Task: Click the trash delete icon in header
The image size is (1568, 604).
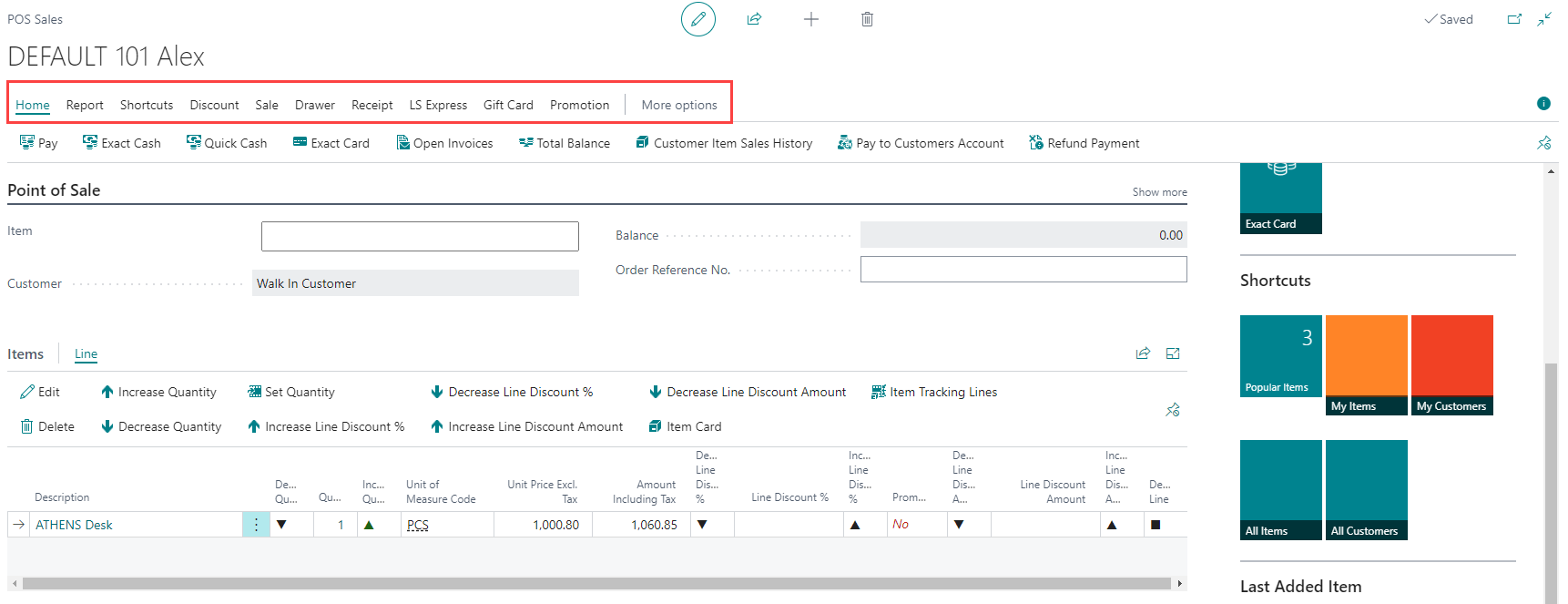Action: pyautogui.click(x=867, y=19)
